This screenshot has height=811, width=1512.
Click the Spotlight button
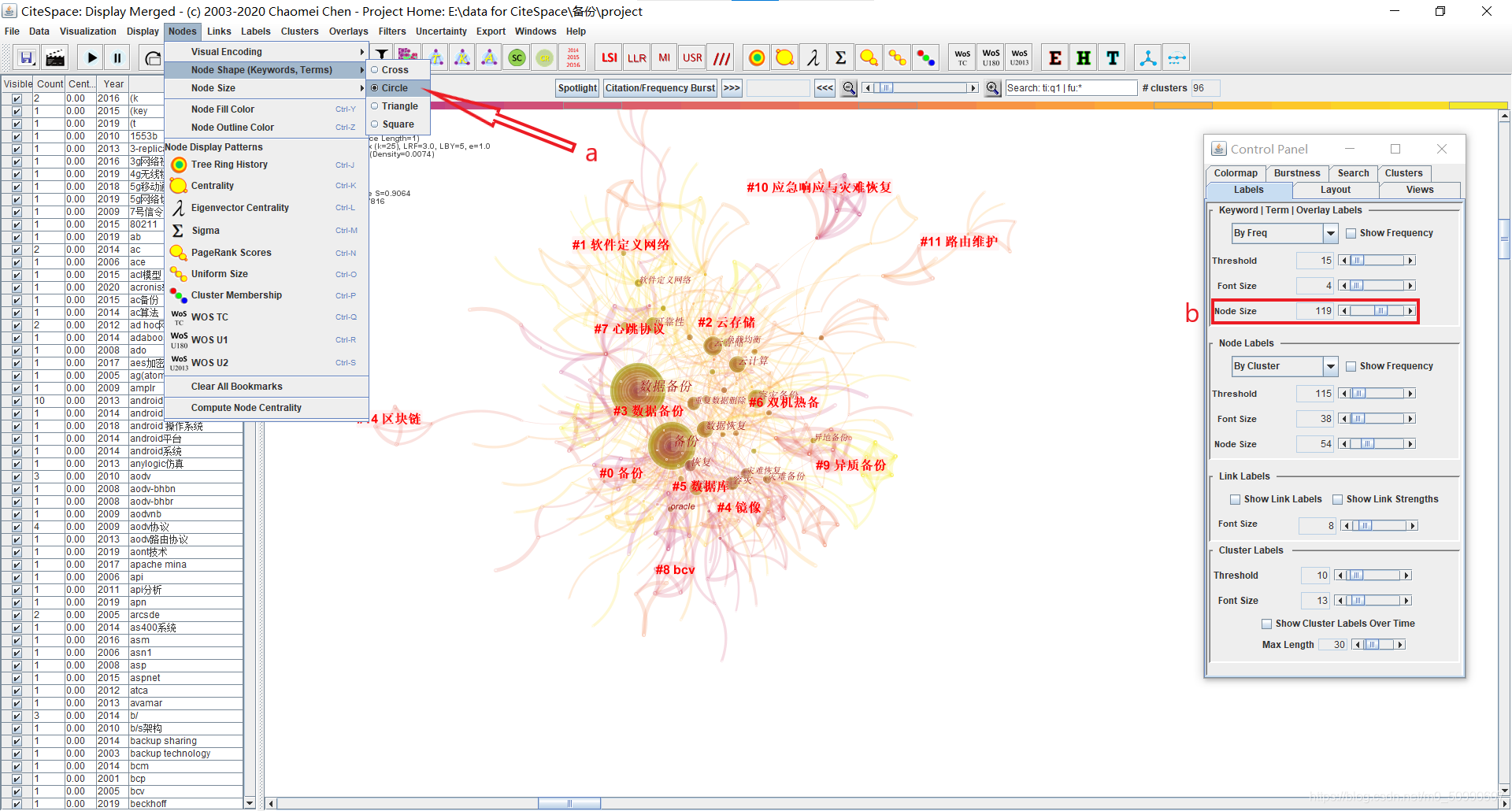(x=578, y=88)
